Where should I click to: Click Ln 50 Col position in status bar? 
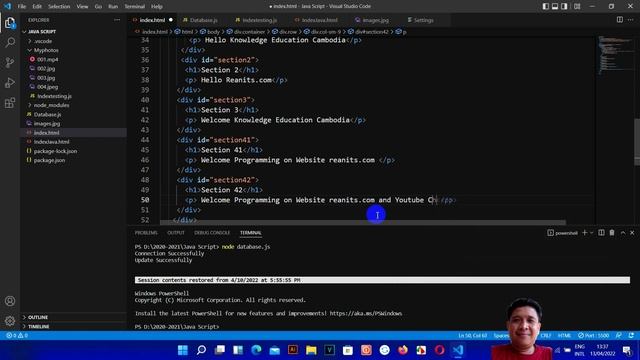[x=473, y=336]
